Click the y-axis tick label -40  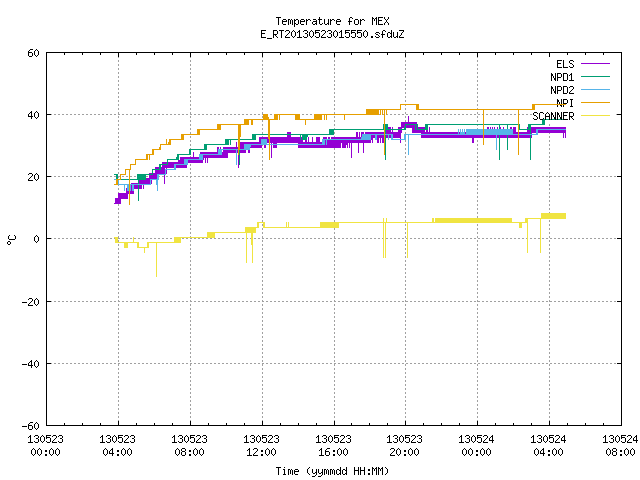pos(31,364)
